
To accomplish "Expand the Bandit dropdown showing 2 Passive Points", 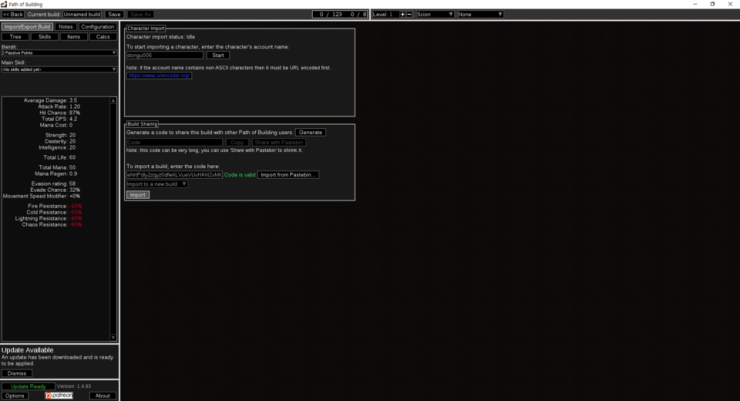I will pyautogui.click(x=59, y=53).
